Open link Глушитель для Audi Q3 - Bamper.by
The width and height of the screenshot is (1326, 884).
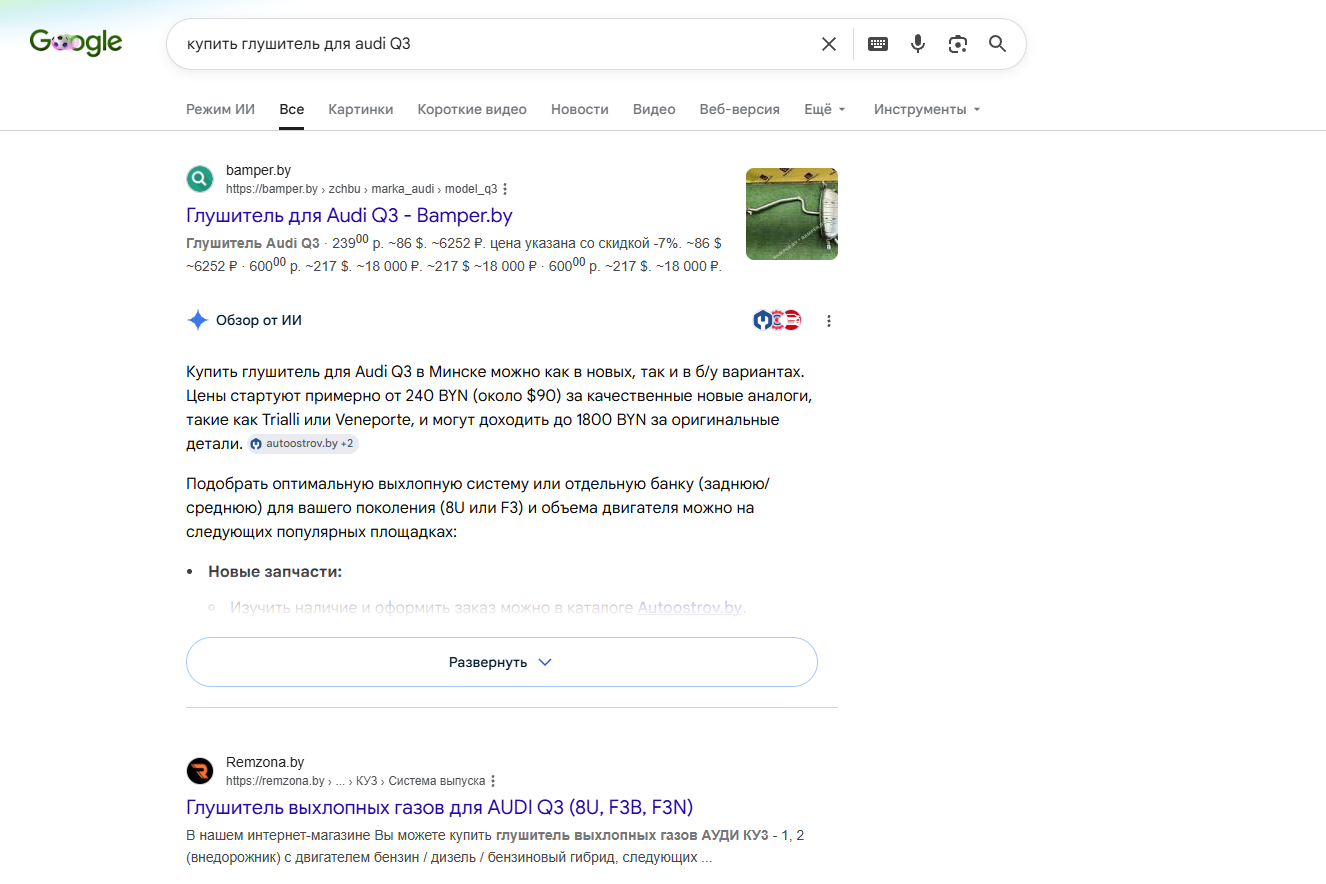[x=349, y=215]
